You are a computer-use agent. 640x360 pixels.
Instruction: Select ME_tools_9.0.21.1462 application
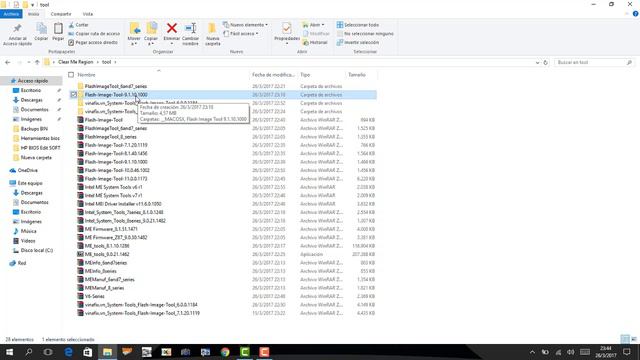click(107, 254)
